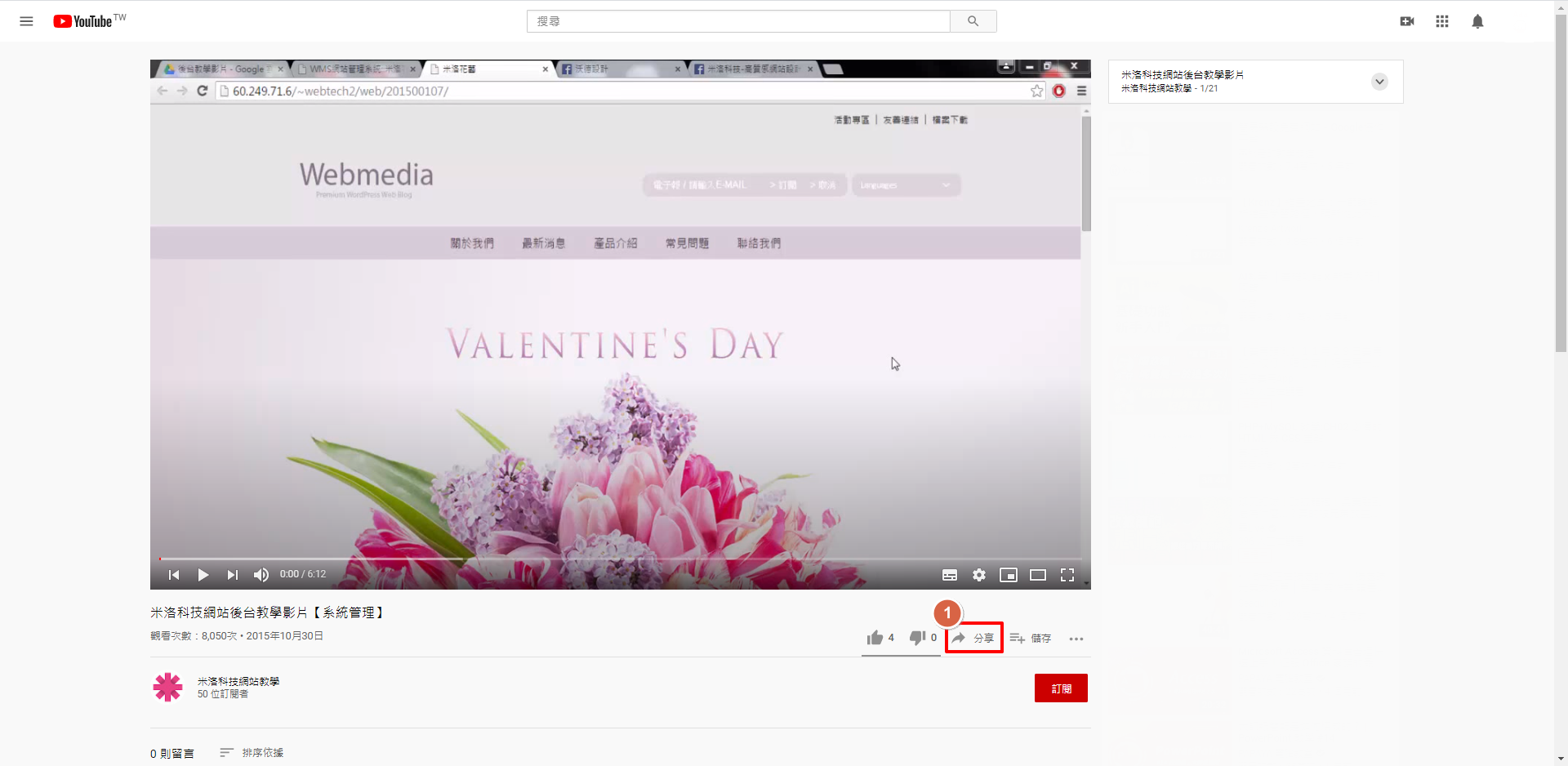Mute the video volume
The height and width of the screenshot is (766, 1568).
[x=261, y=575]
